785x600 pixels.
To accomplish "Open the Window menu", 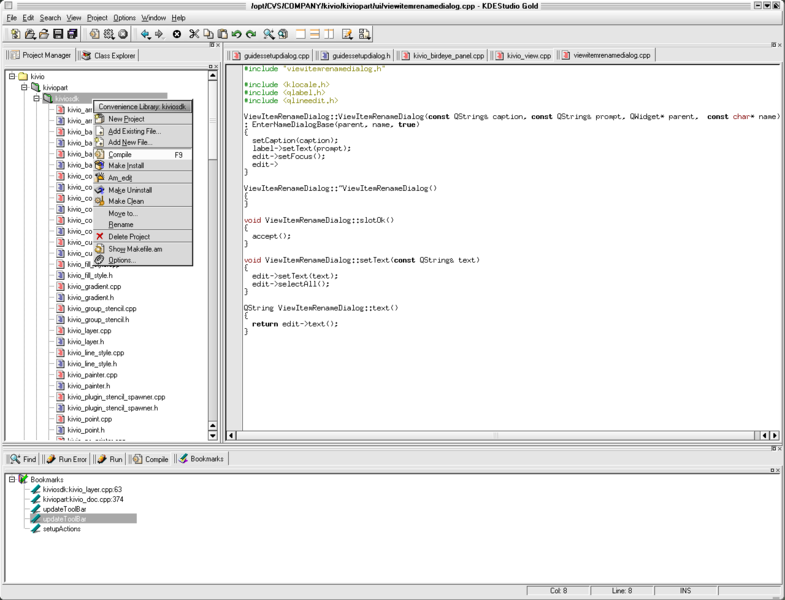I will coord(153,18).
